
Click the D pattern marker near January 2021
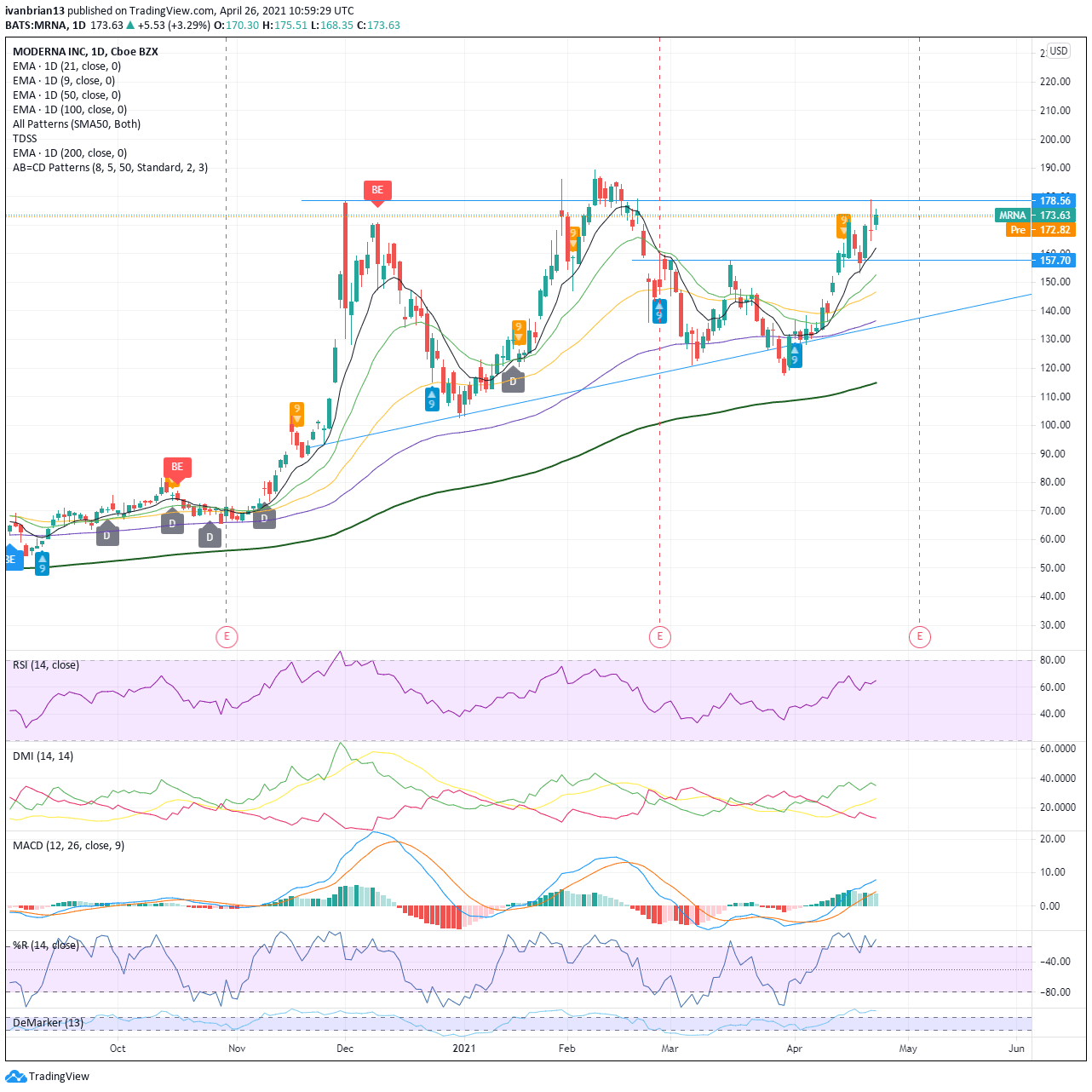[513, 382]
